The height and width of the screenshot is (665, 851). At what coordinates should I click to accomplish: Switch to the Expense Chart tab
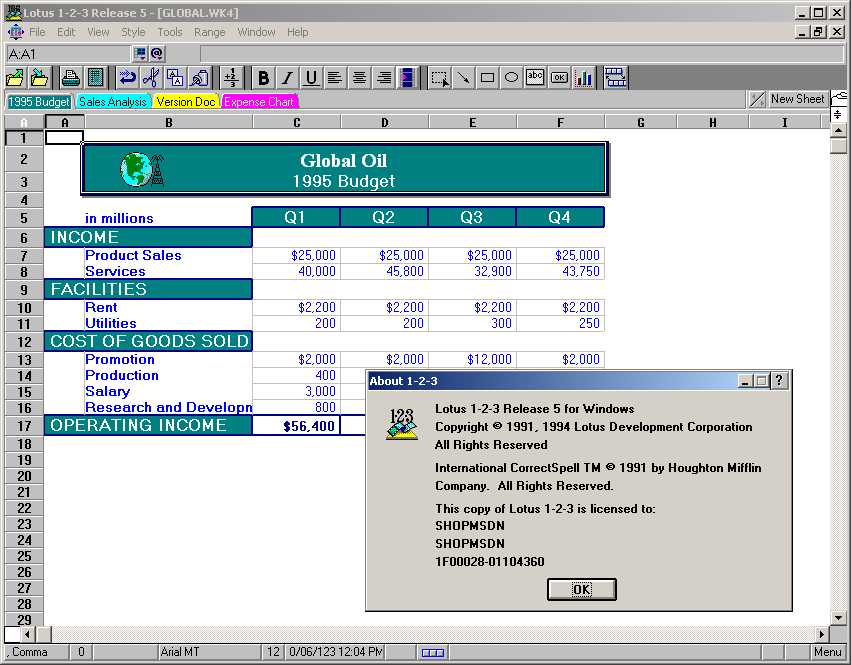click(x=259, y=102)
